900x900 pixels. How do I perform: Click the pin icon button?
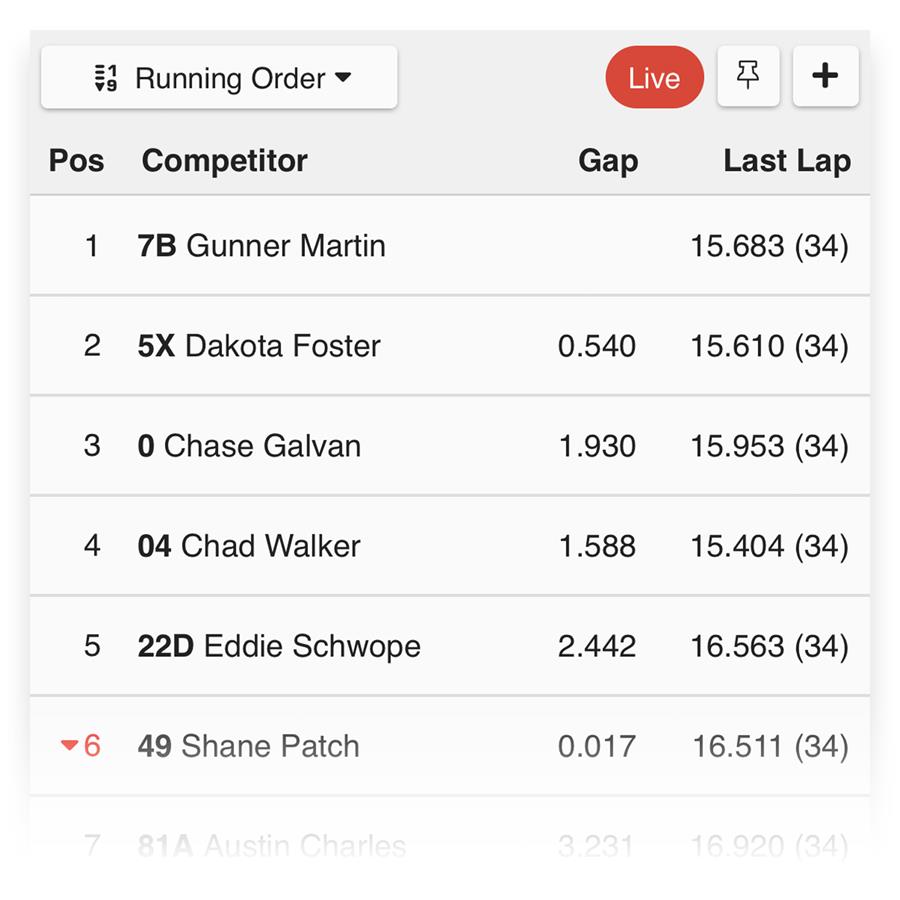[x=748, y=76]
